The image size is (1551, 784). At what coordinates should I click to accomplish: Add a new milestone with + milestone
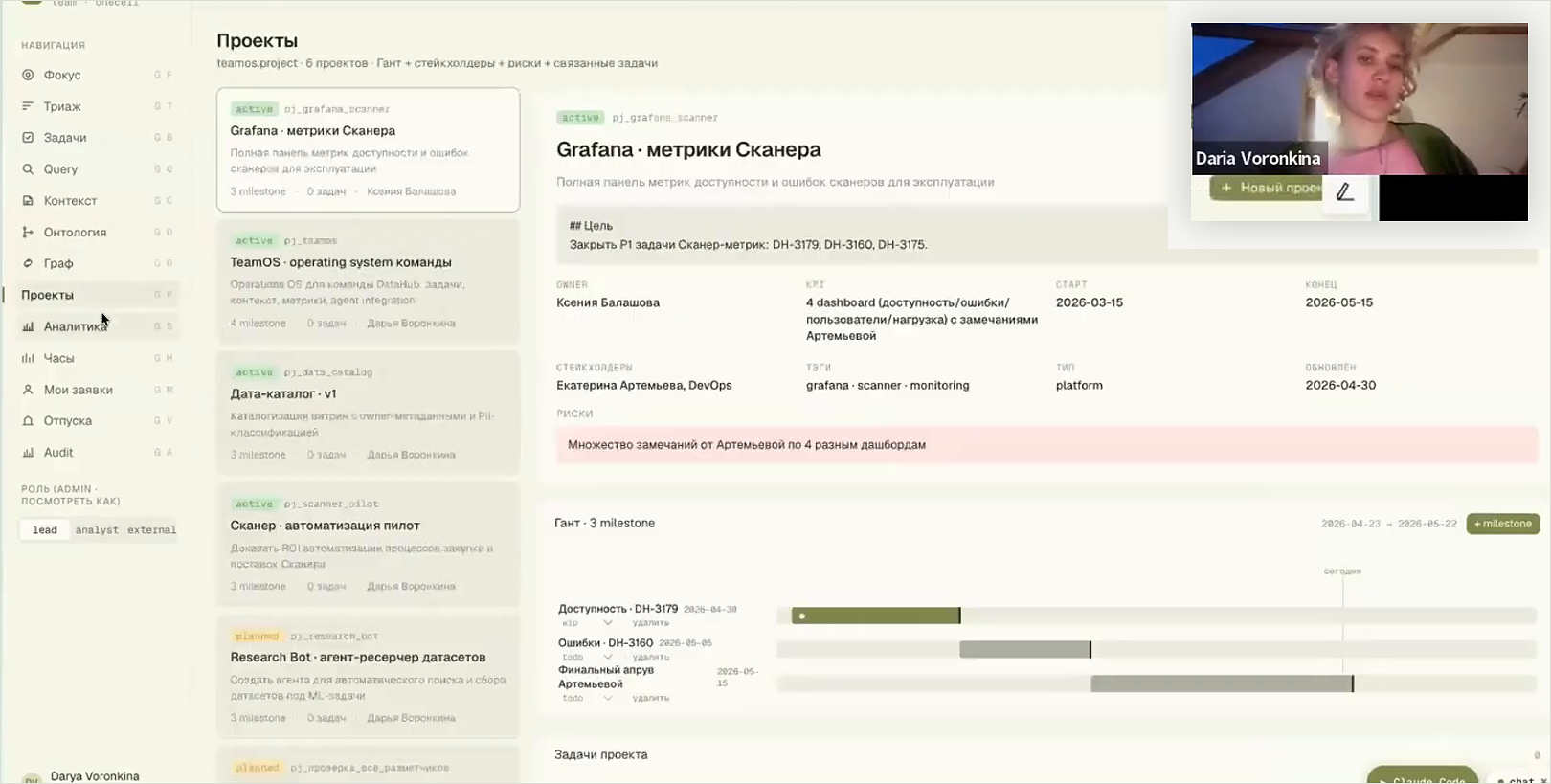[1503, 524]
